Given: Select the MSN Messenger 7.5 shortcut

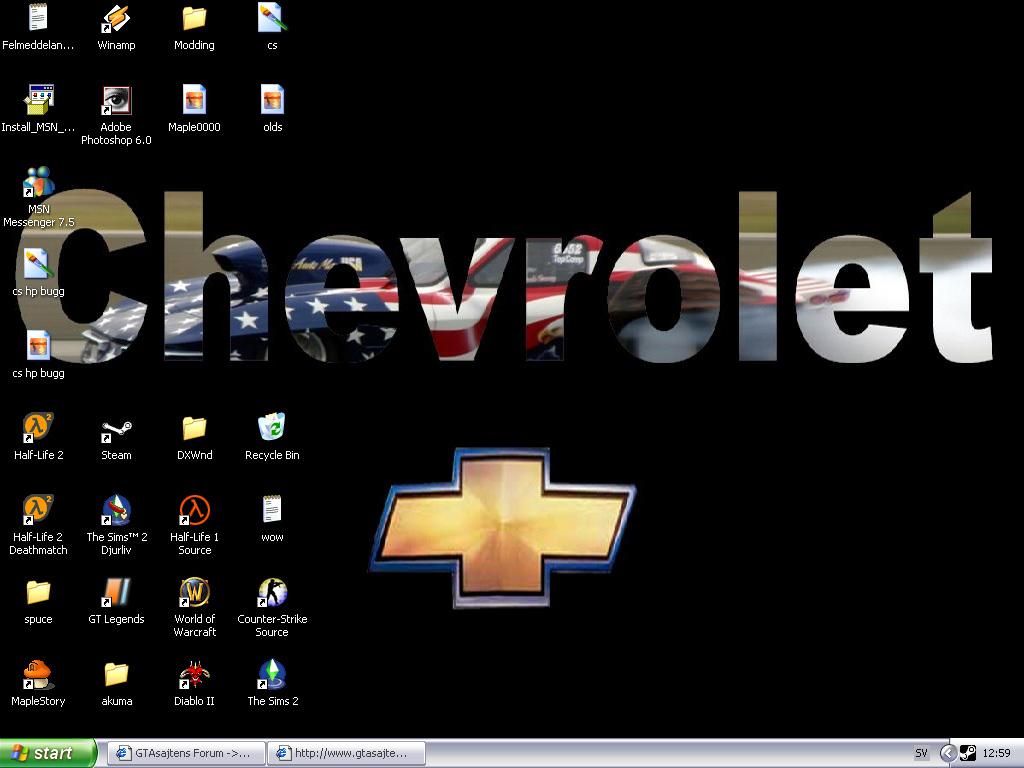Looking at the screenshot, I should tap(39, 182).
